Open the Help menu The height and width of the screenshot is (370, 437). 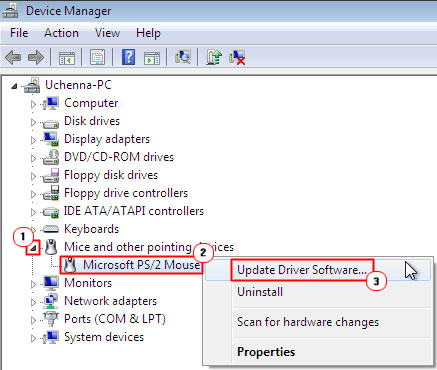(148, 33)
